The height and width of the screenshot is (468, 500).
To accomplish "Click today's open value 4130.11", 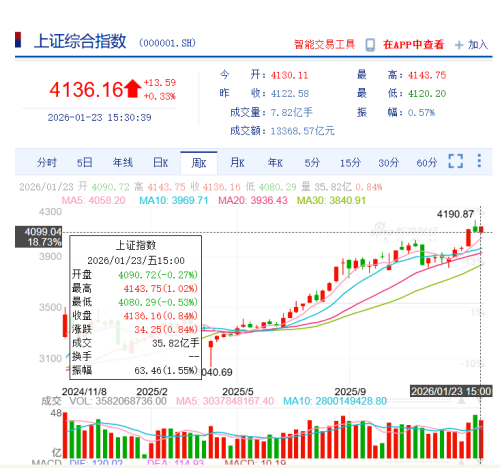I will coord(289,75).
